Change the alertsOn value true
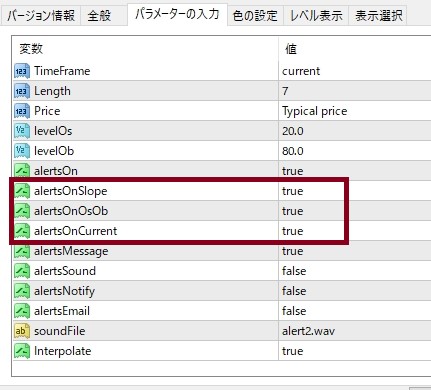 tap(292, 171)
